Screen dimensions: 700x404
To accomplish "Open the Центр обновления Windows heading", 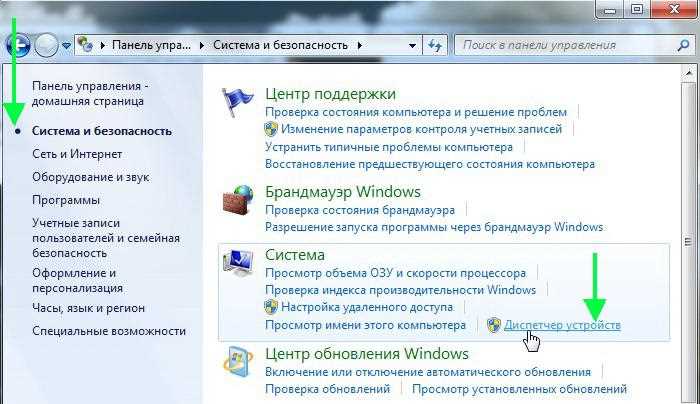I will (x=367, y=354).
